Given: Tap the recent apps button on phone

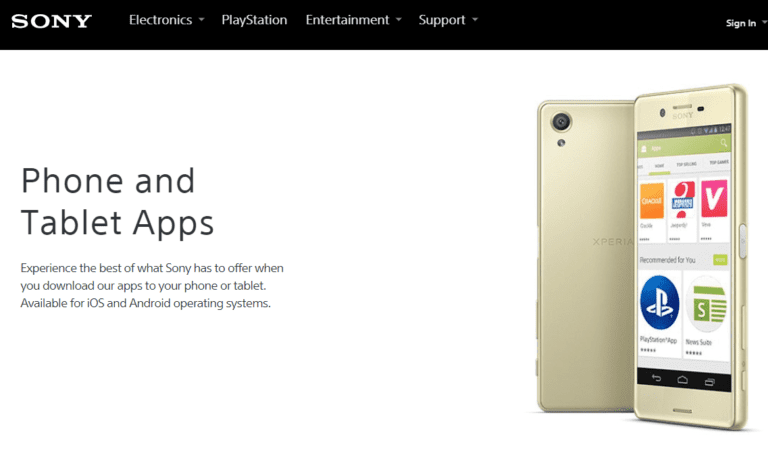Looking at the screenshot, I should [709, 382].
